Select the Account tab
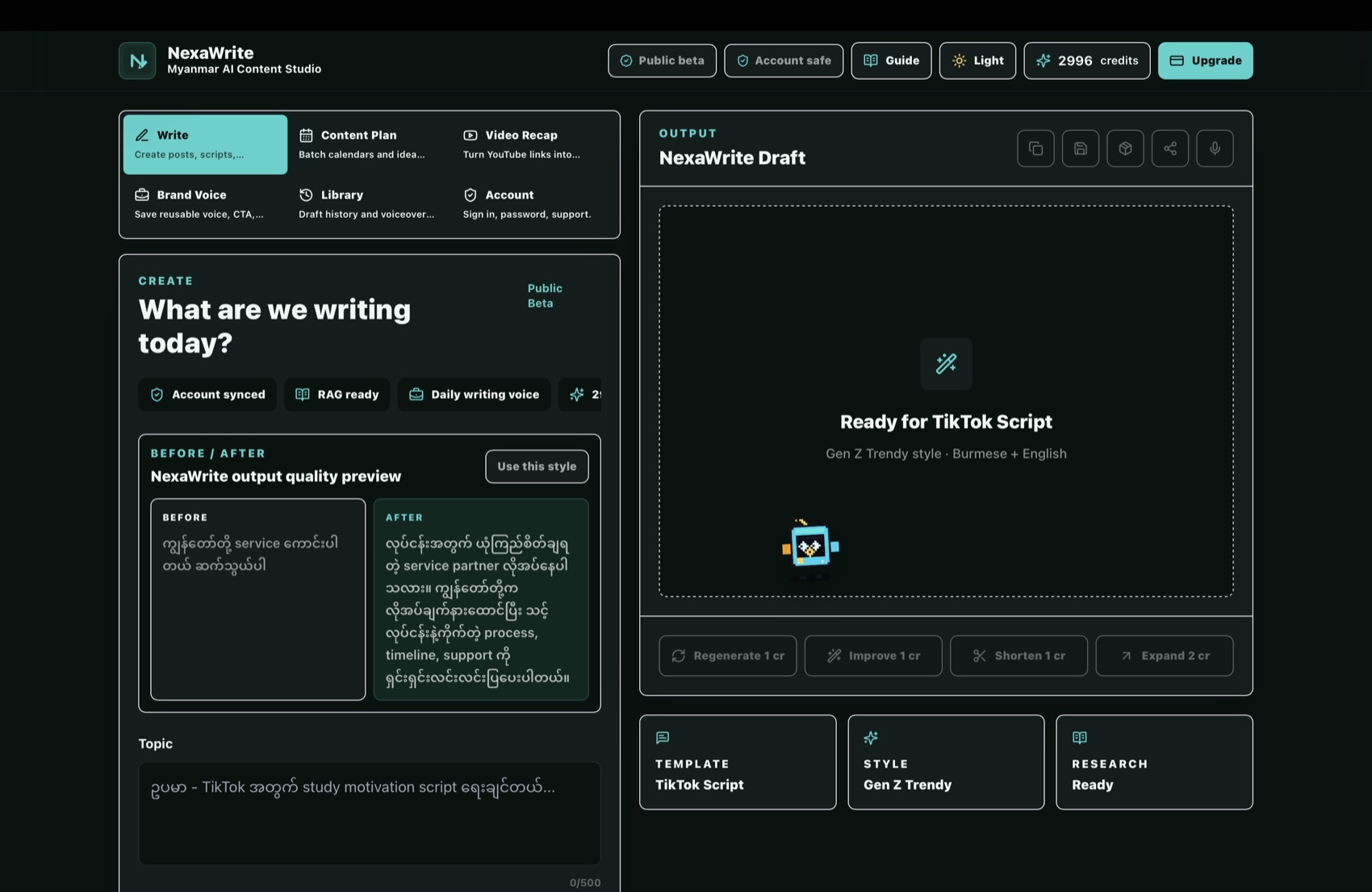The height and width of the screenshot is (892, 1372). click(x=533, y=204)
